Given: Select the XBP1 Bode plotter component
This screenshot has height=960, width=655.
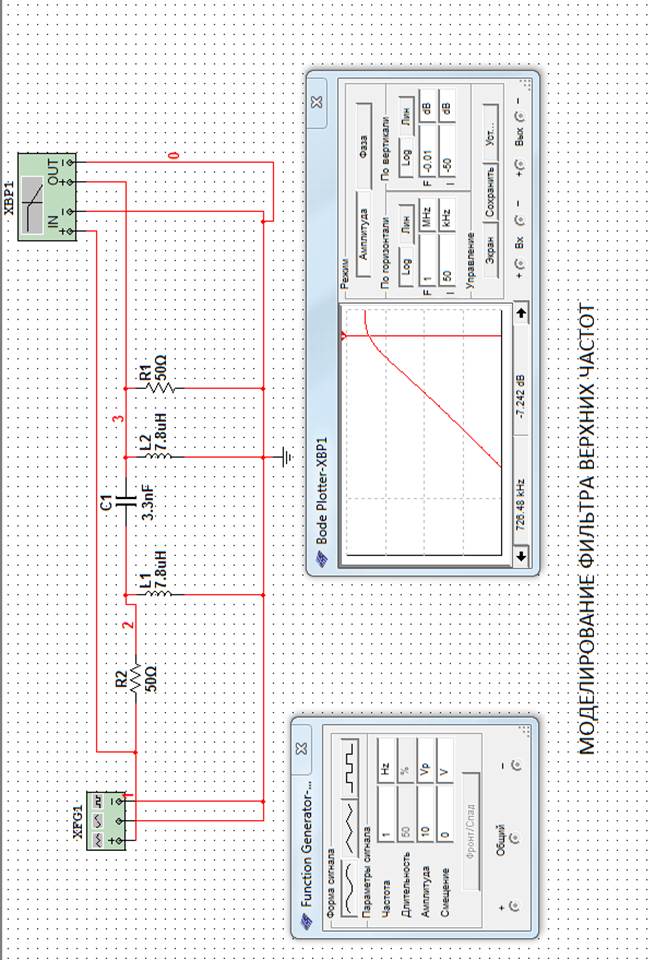Looking at the screenshot, I should click(x=47, y=196).
